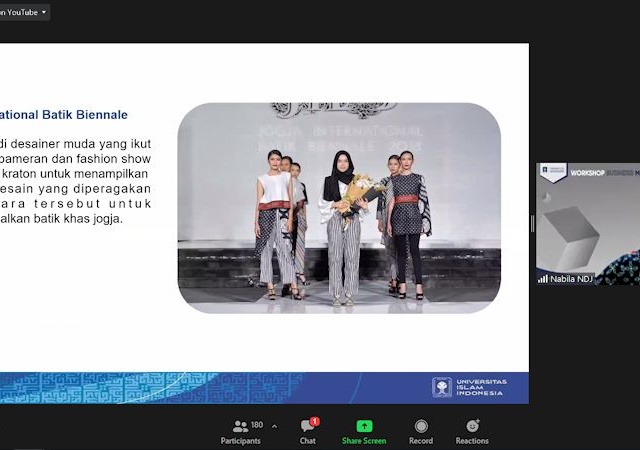Open the live on YouTube dropdown
The image size is (640, 450).
24,12
